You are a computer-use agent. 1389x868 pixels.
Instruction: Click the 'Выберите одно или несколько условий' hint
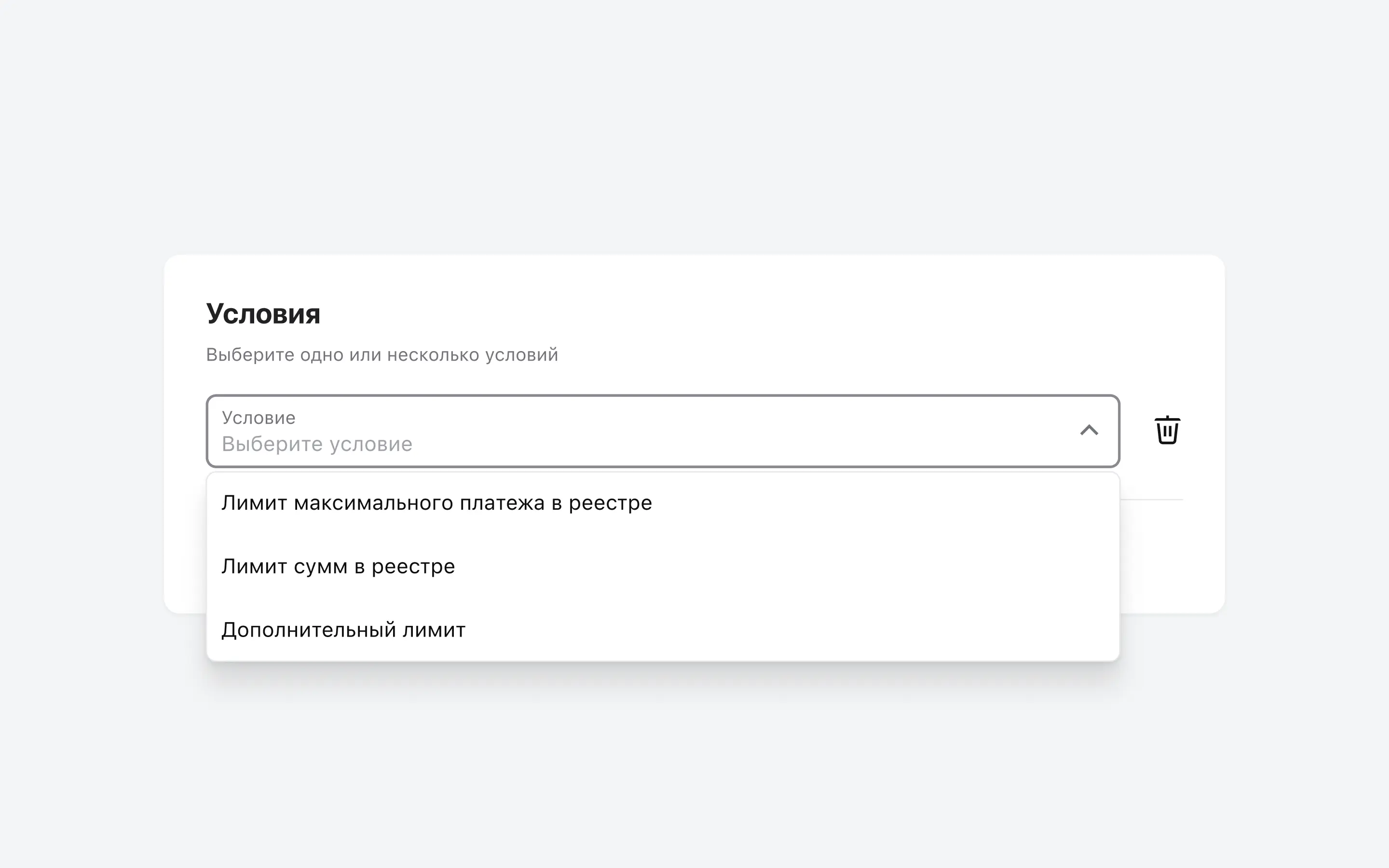[x=381, y=355]
